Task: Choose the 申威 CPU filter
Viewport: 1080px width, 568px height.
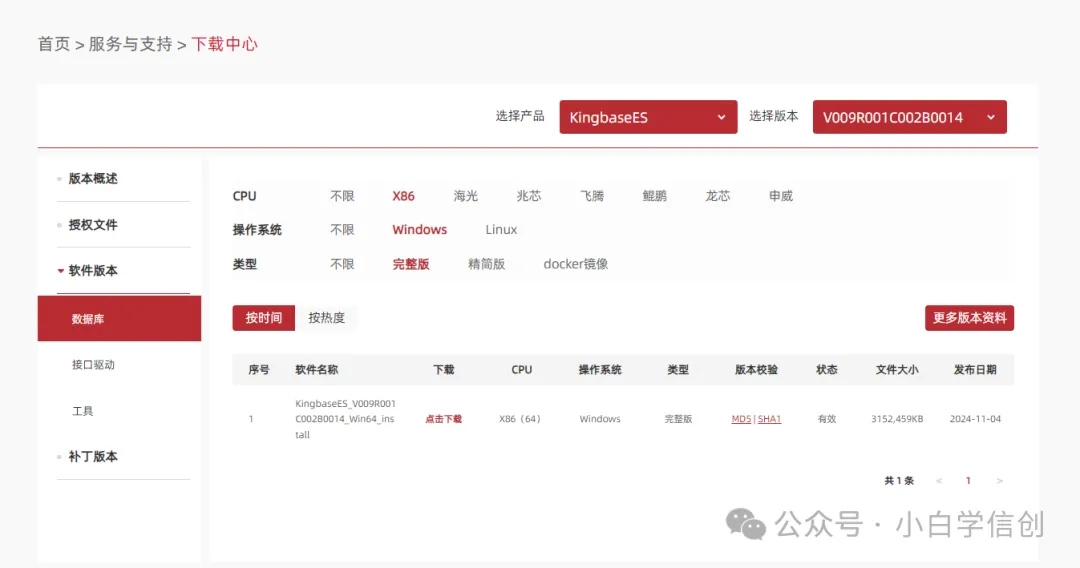Action: point(780,196)
